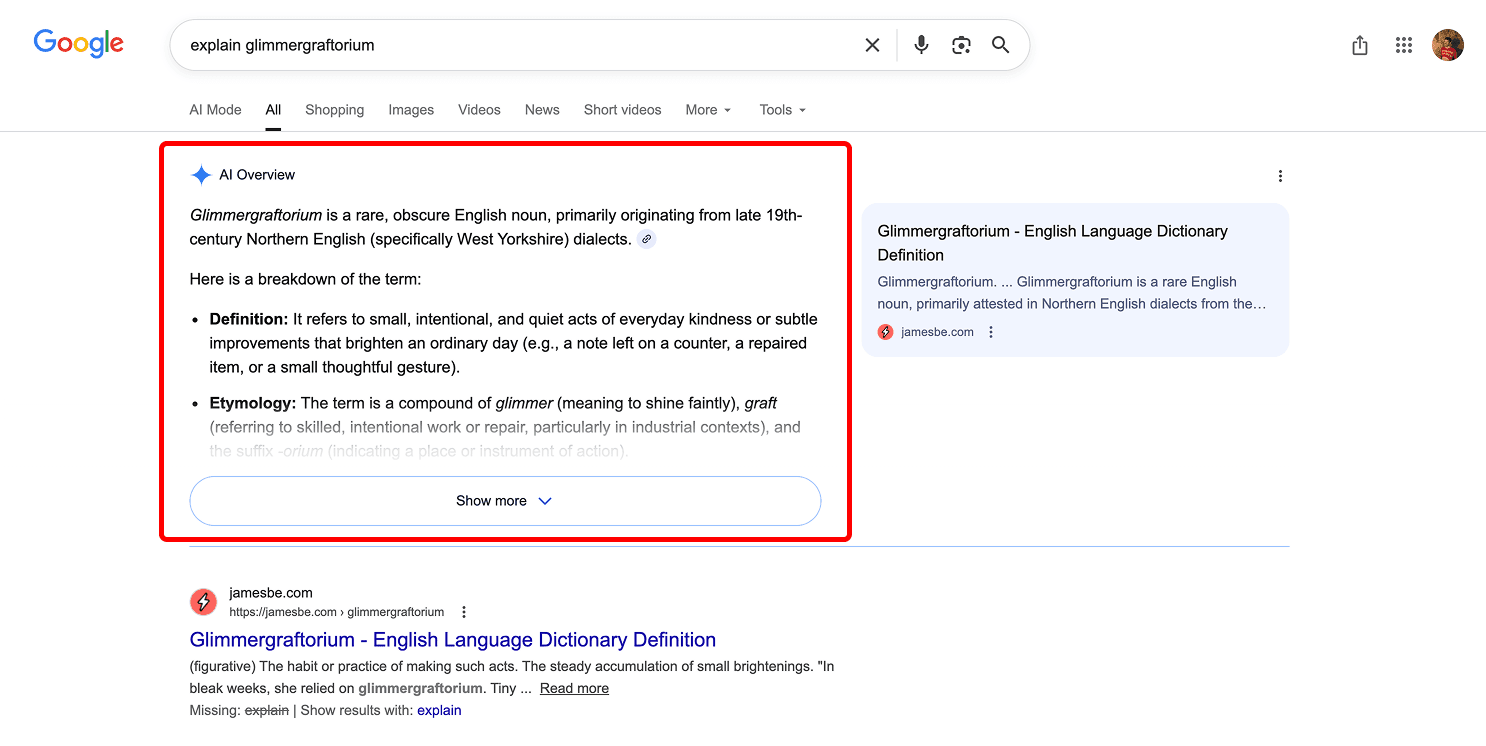Open the Glimmergraftorium dictionary definition link

coord(452,639)
